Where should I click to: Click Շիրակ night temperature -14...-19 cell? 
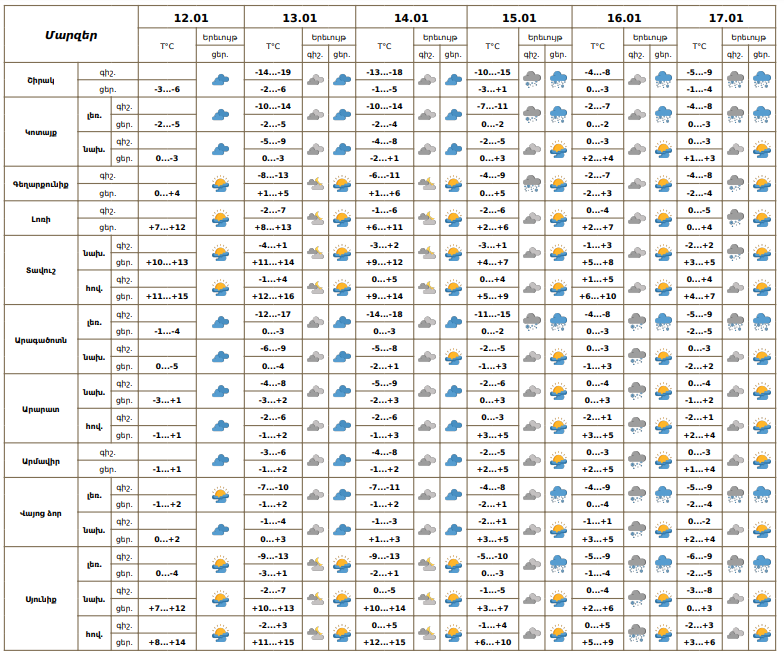pos(273,72)
